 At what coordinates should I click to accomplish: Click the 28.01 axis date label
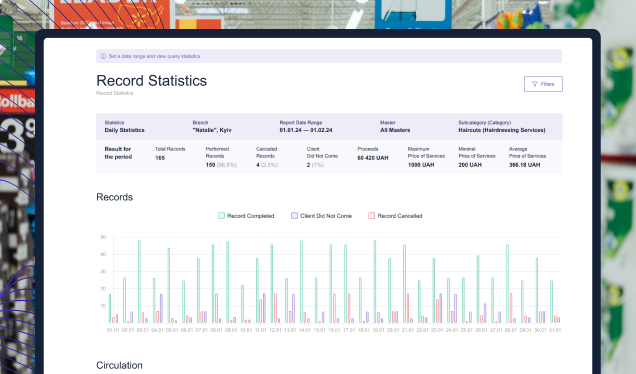pyautogui.click(x=511, y=330)
